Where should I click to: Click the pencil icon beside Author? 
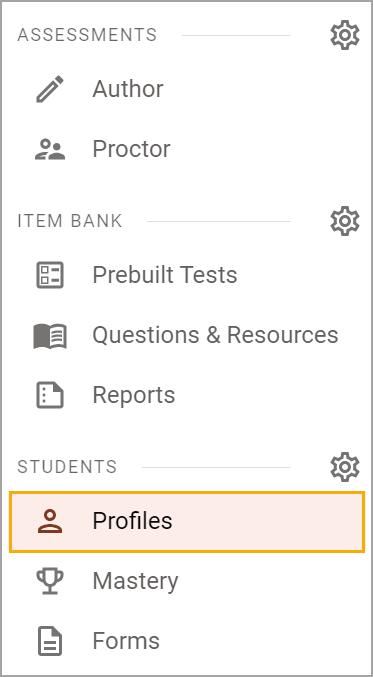click(x=50, y=89)
